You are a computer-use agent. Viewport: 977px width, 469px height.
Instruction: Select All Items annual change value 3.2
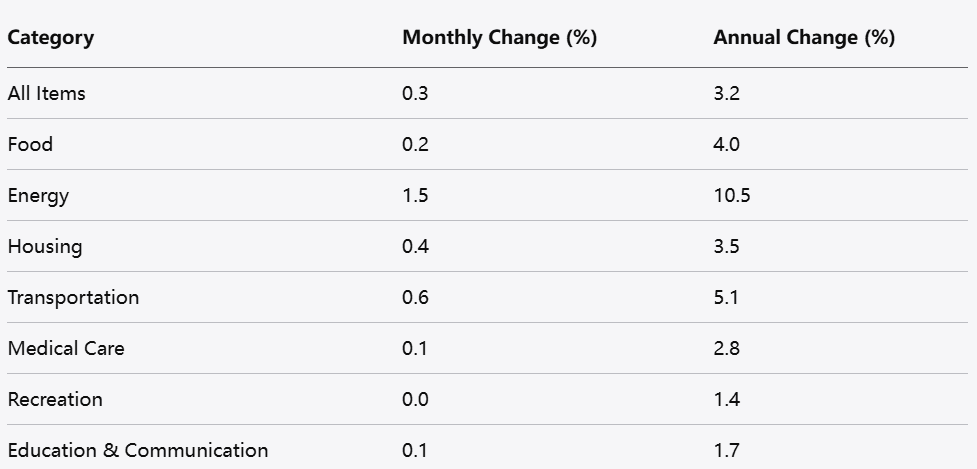[727, 94]
